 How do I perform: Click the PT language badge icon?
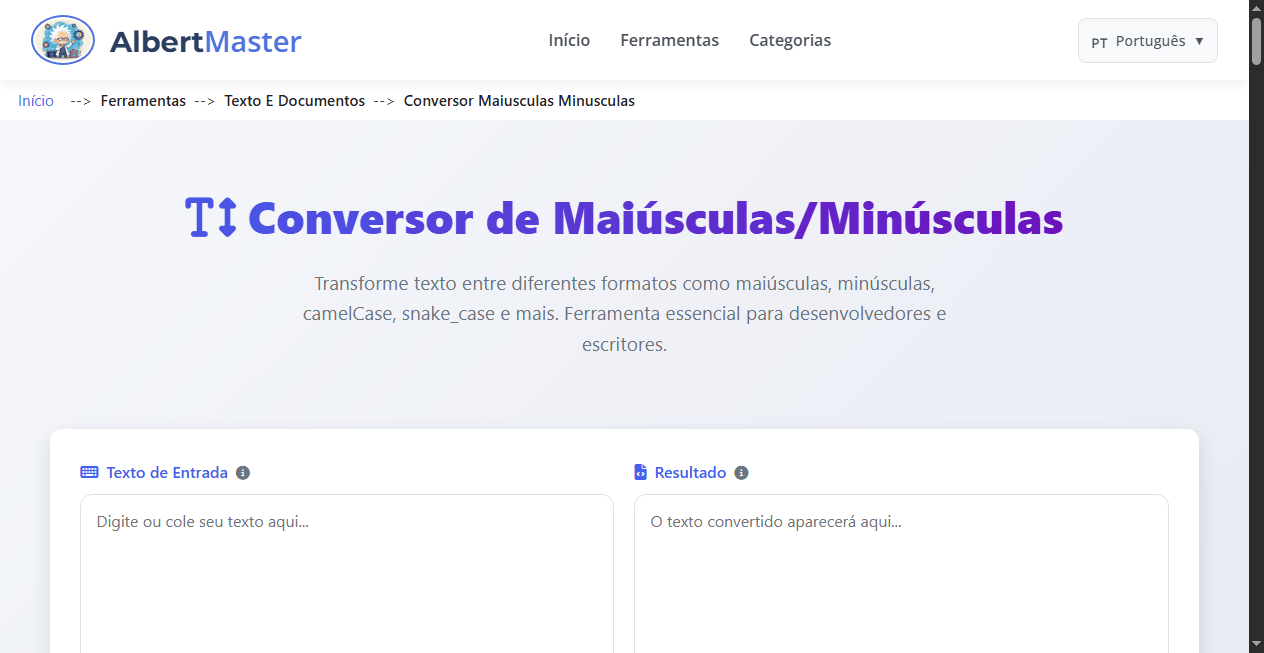click(x=1100, y=42)
